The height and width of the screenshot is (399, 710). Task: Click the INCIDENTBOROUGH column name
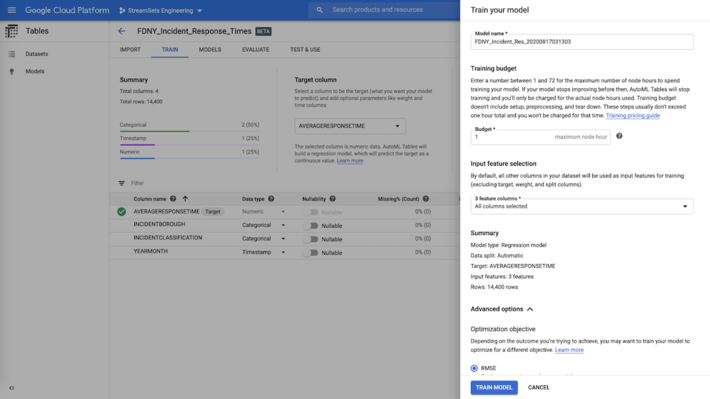tap(159, 224)
